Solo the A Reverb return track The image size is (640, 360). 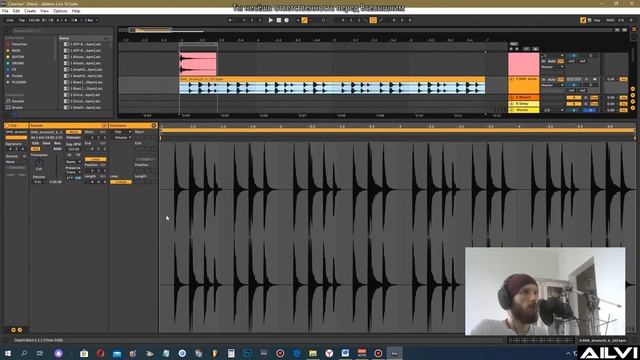point(586,98)
